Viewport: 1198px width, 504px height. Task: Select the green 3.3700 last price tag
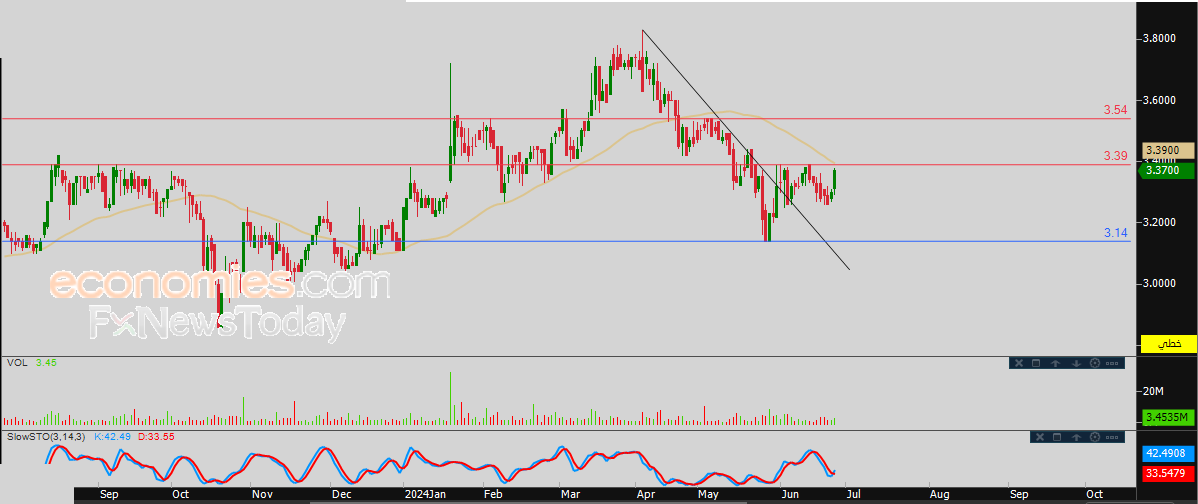point(1166,171)
